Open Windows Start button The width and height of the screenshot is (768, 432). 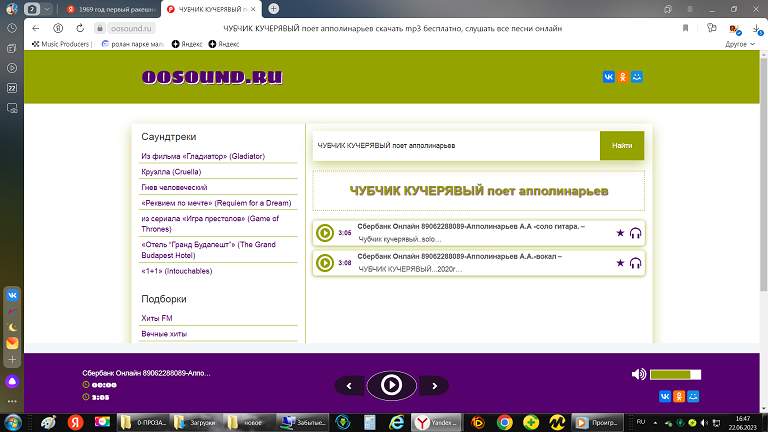pos(12,422)
